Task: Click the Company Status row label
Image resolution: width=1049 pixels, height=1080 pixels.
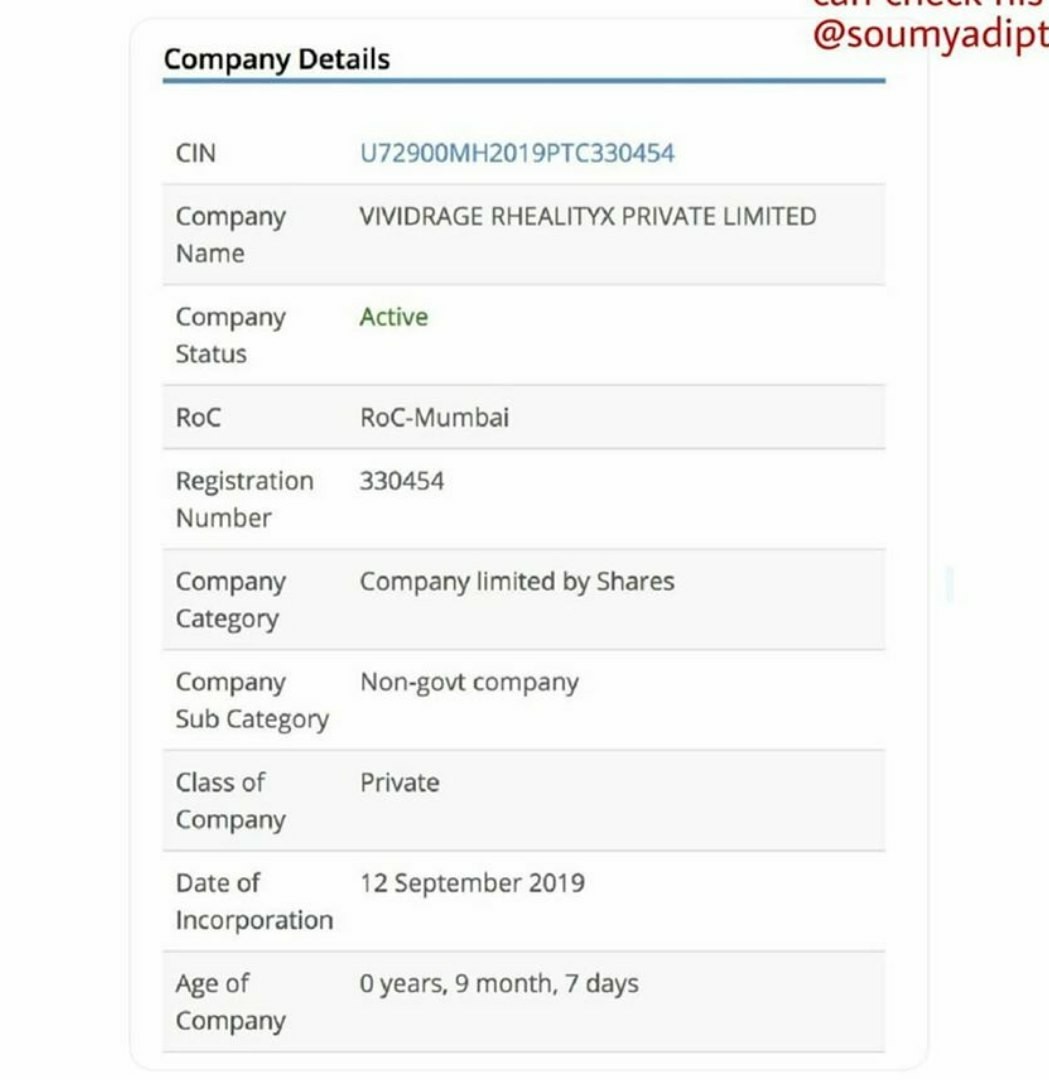Action: click(x=231, y=335)
